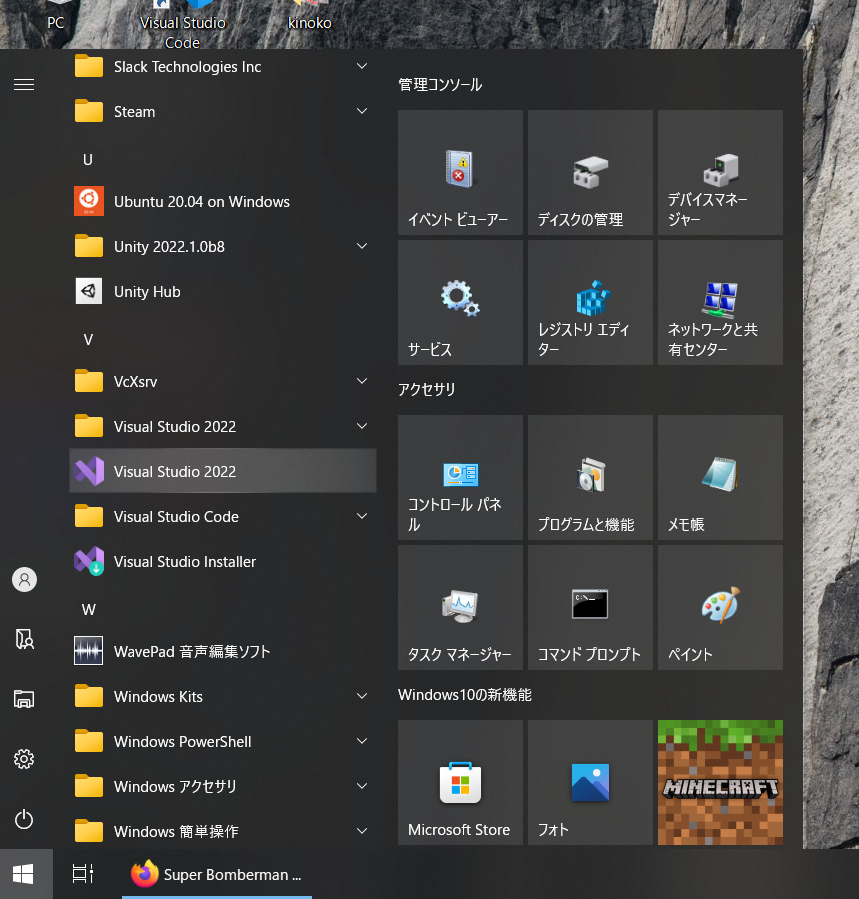
Task: Open Task View on the taskbar
Action: (83, 874)
